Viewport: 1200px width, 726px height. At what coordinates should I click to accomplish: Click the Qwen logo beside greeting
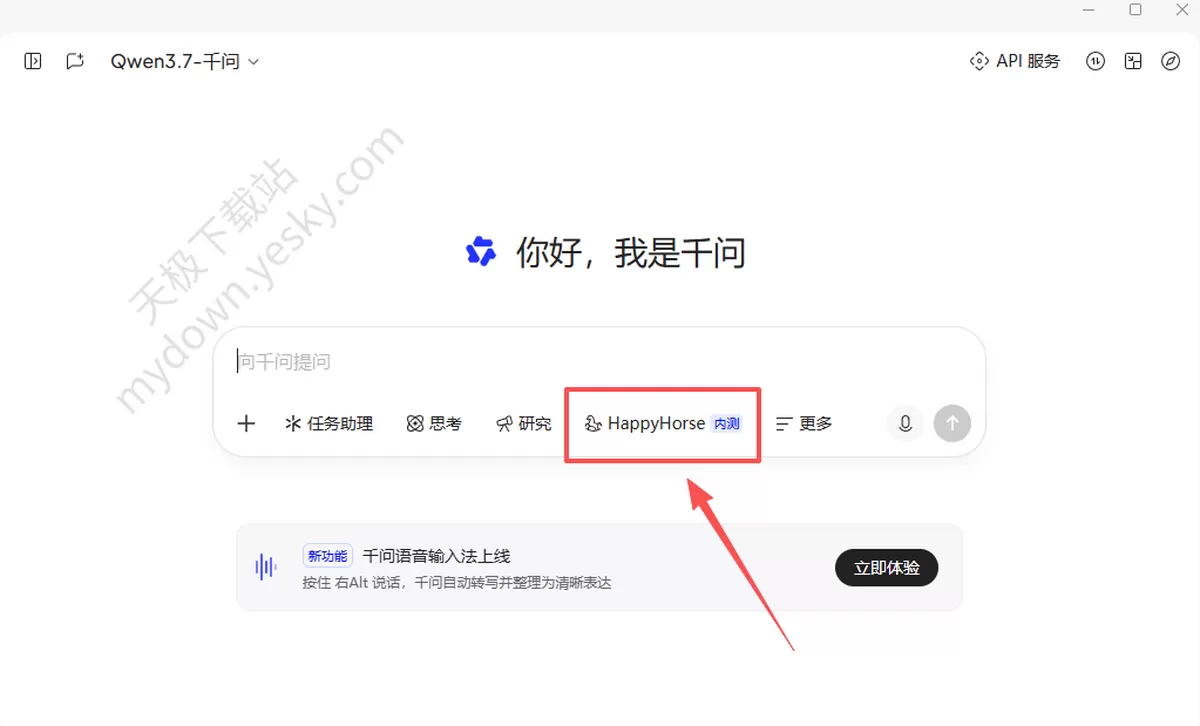481,252
